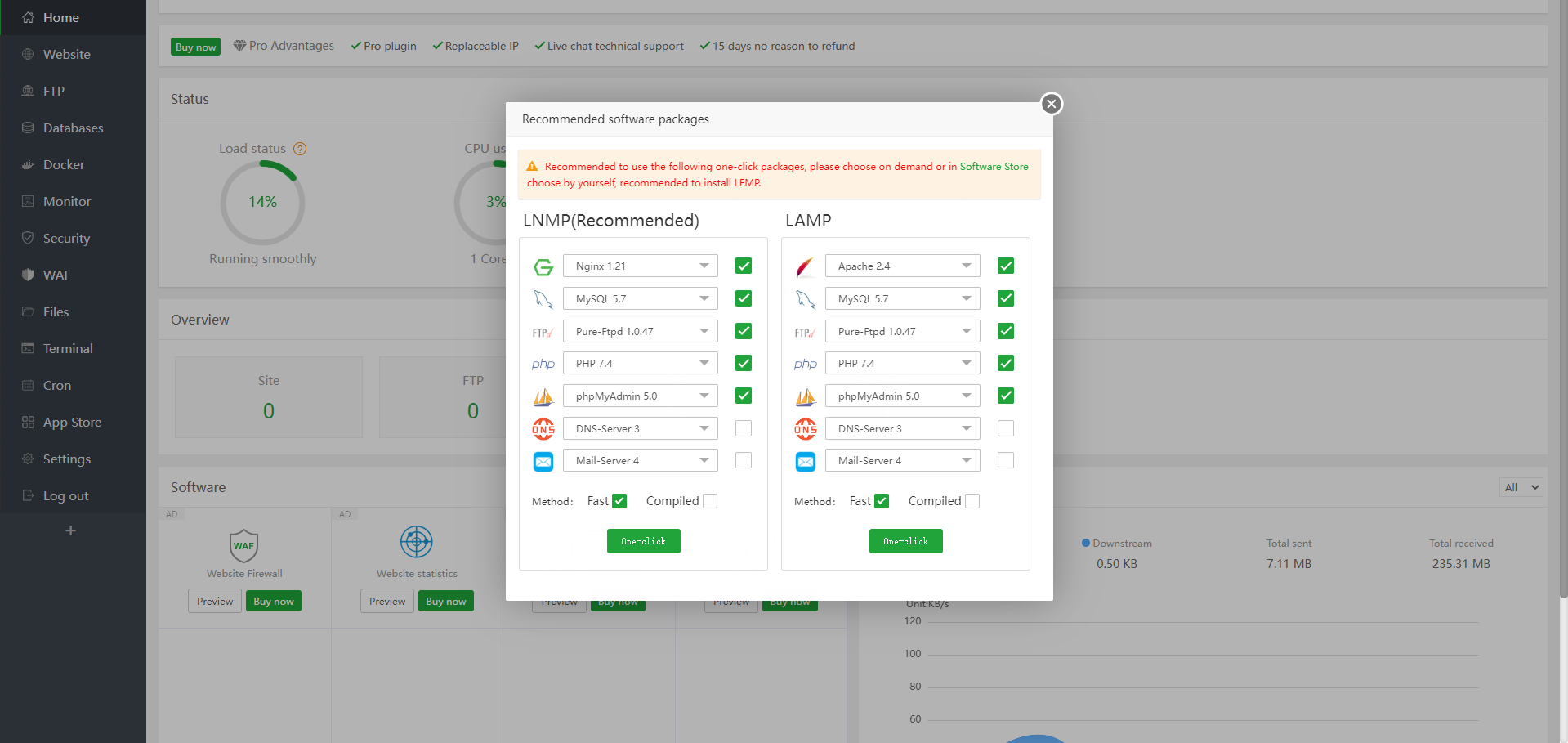Click the Website statistics target icon
Viewport: 1568px width, 743px height.
point(416,542)
